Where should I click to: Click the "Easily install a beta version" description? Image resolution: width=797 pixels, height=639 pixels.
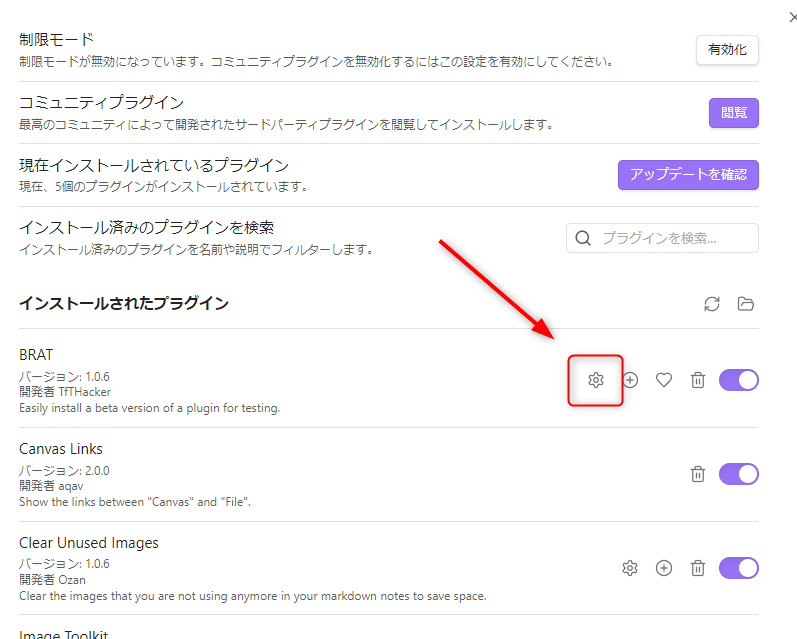pyautogui.click(x=149, y=408)
